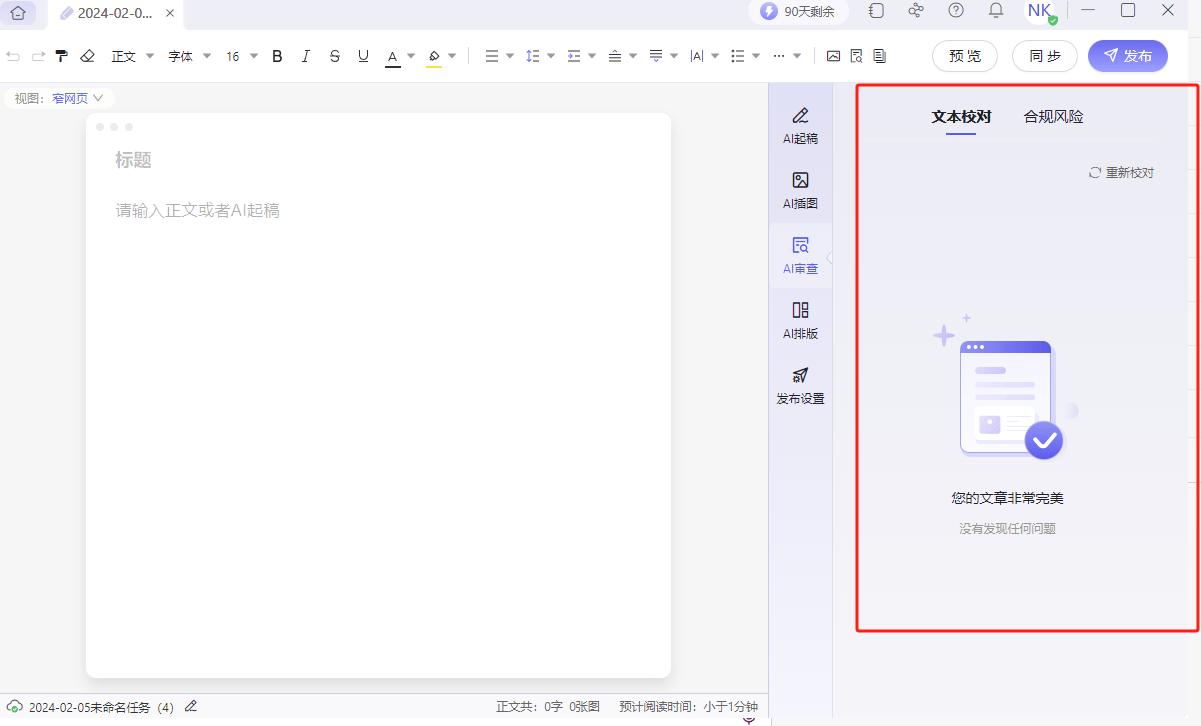
Task: Open 发布设置 publish settings
Action: [800, 385]
